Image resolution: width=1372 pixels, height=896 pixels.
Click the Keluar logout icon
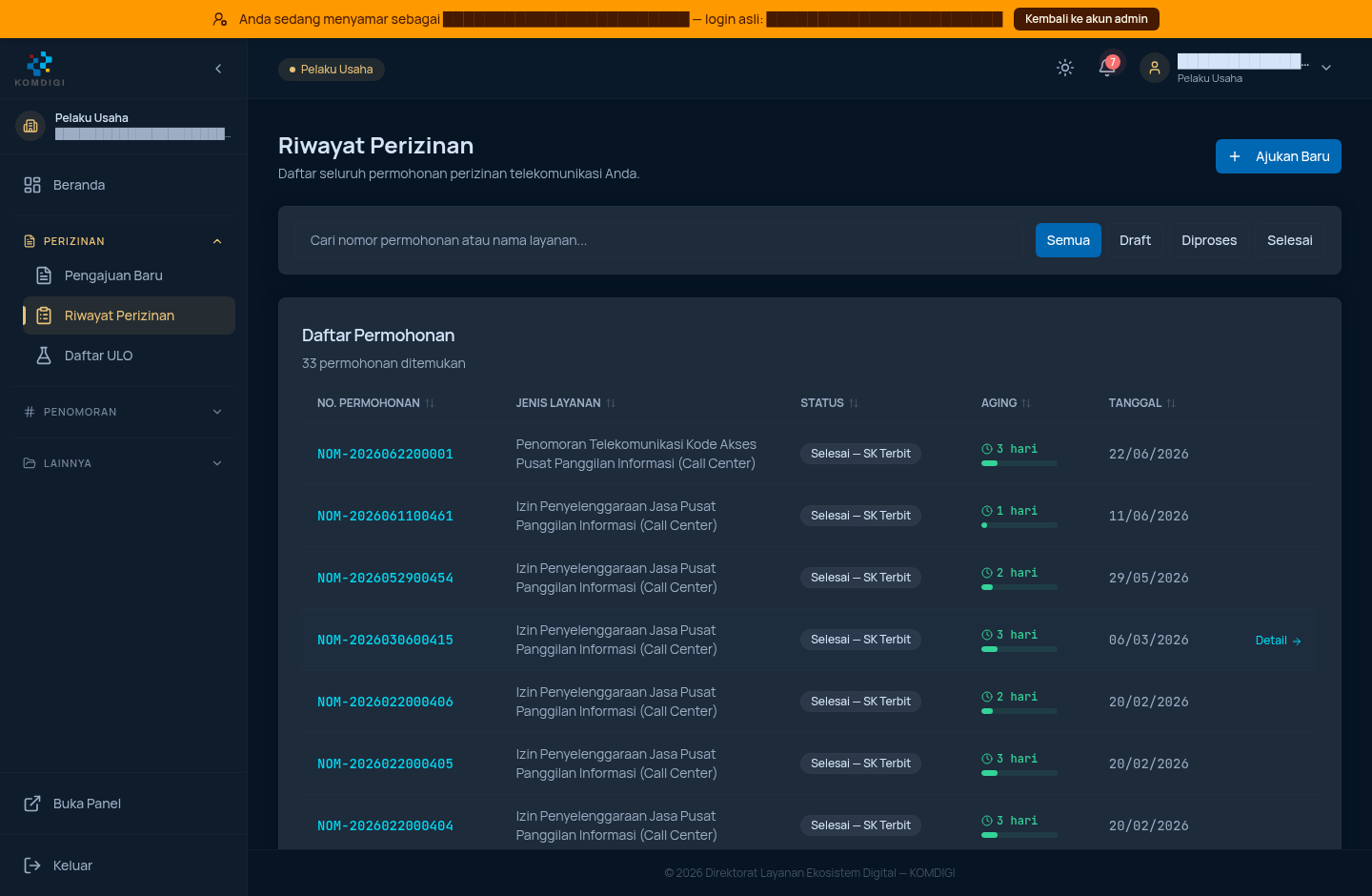click(x=32, y=865)
